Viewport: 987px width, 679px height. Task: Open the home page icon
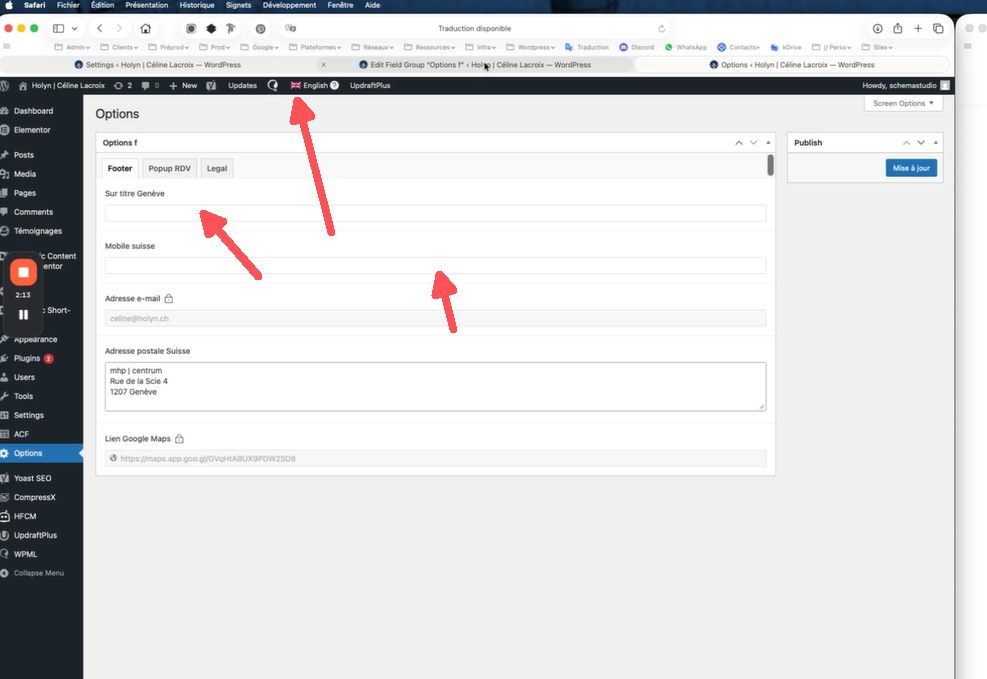coord(145,28)
